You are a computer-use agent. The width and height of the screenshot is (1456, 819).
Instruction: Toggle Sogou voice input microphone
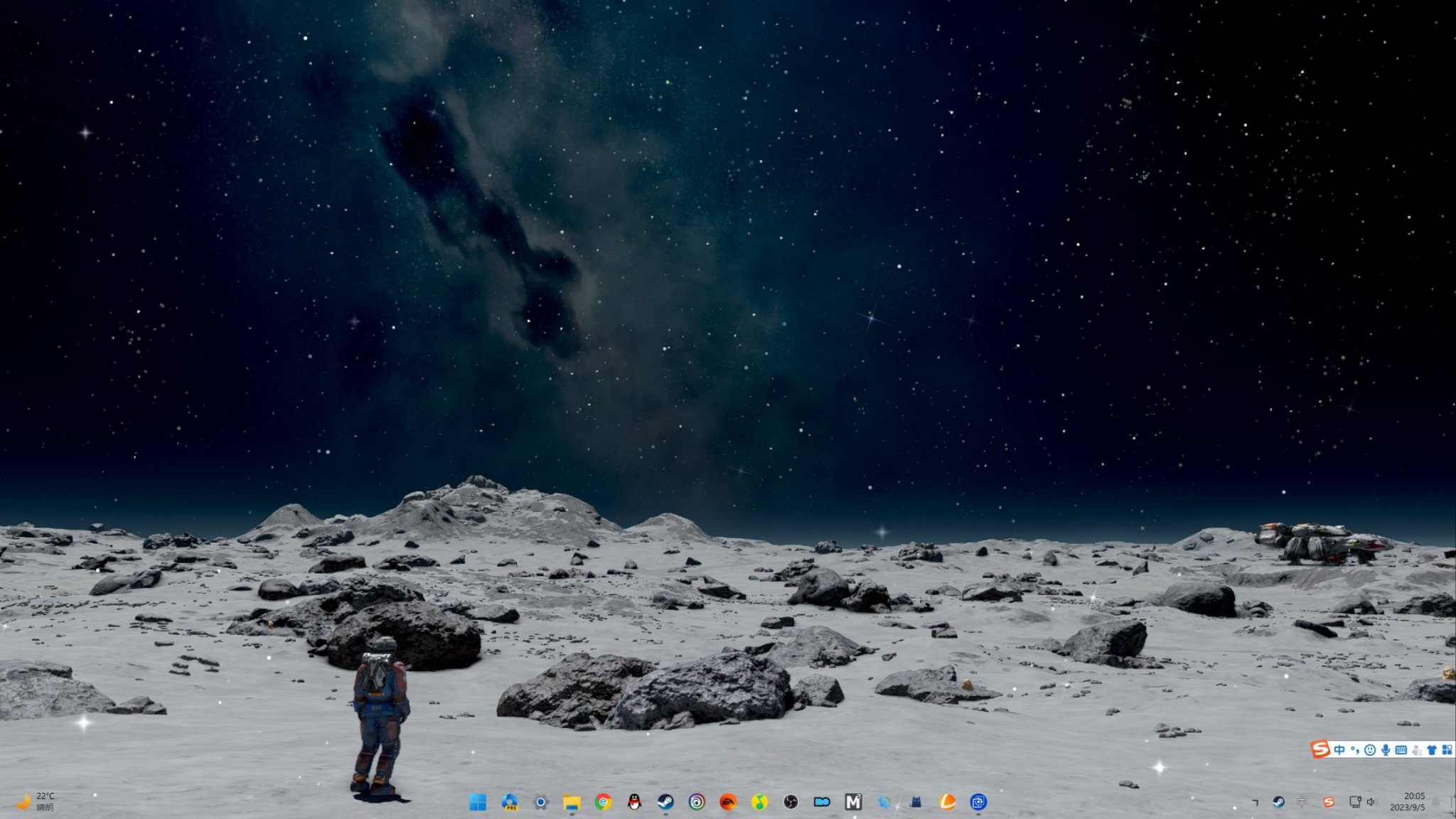pos(1386,750)
